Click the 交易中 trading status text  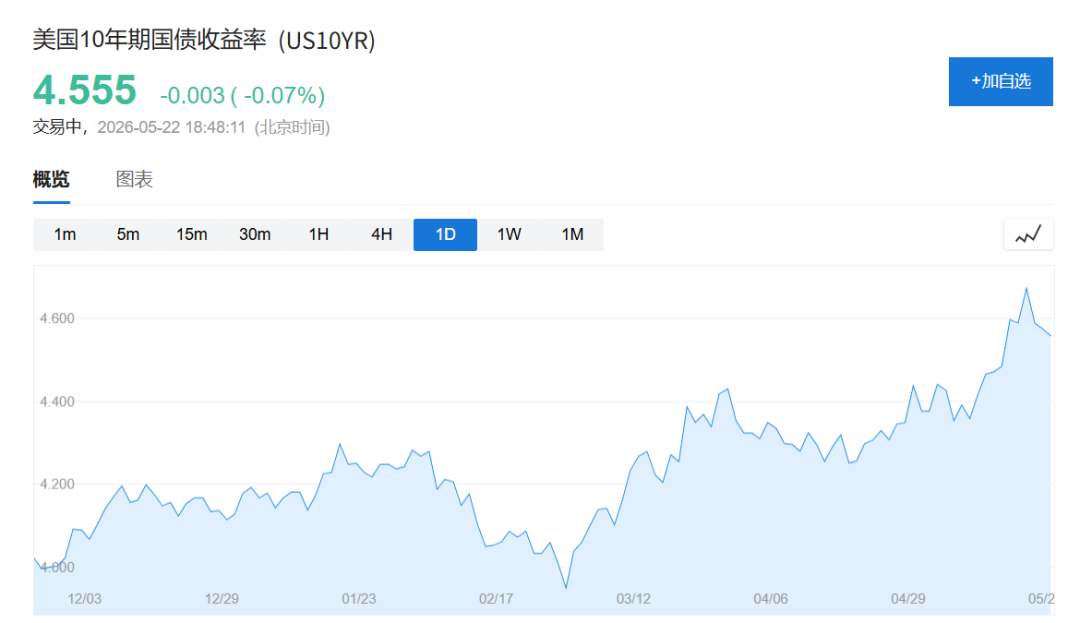coord(57,127)
